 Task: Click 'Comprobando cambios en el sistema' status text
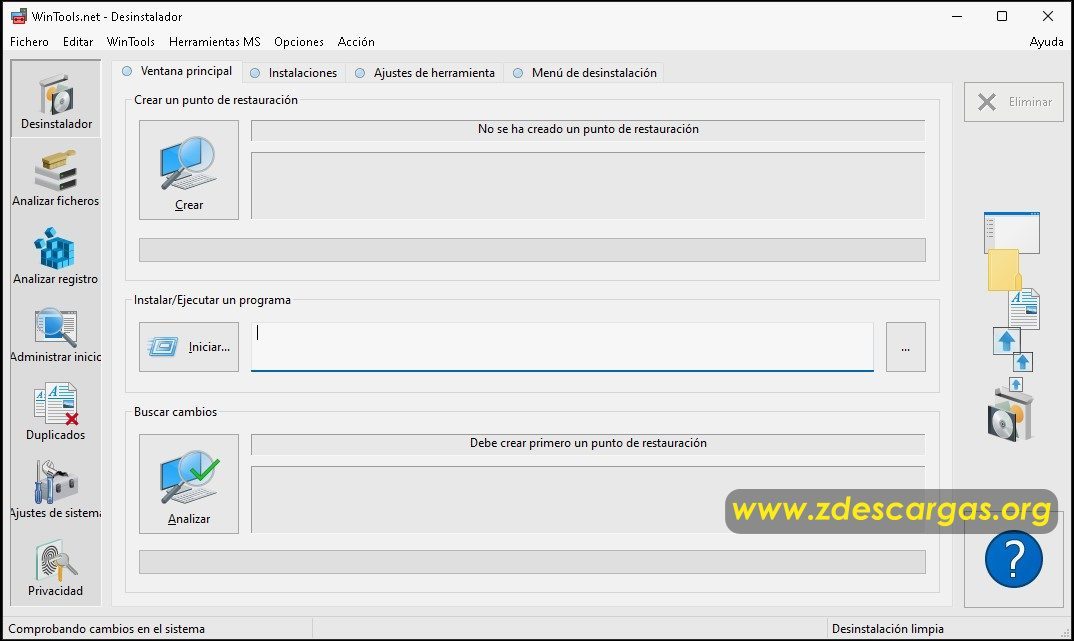tap(106, 629)
